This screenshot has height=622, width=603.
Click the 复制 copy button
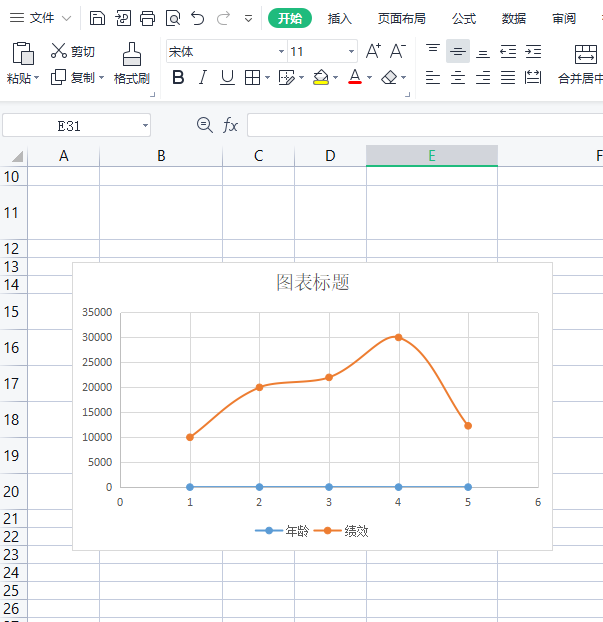[73, 77]
